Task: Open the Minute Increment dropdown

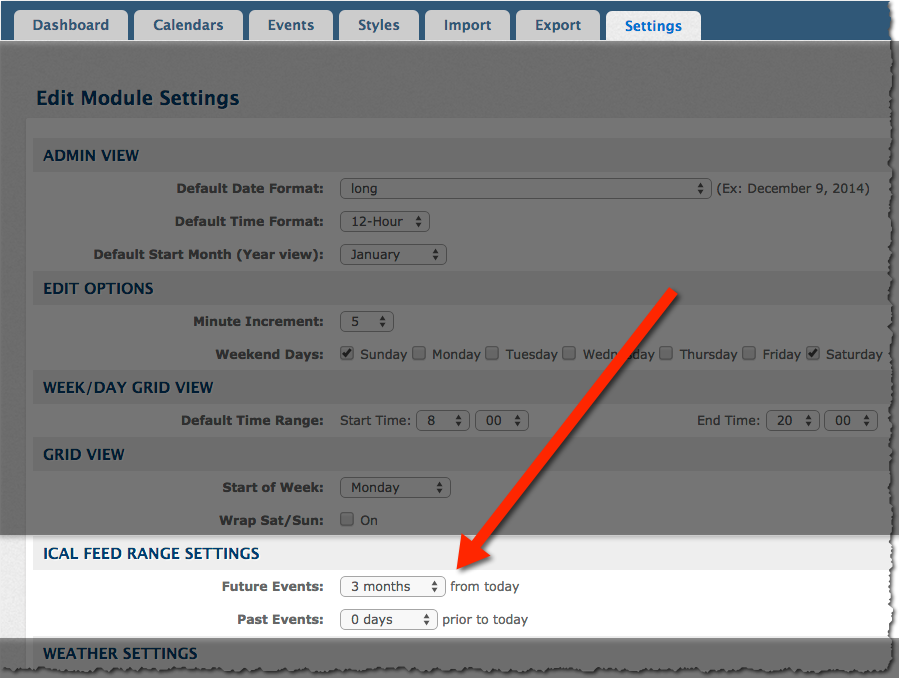Action: (x=367, y=322)
